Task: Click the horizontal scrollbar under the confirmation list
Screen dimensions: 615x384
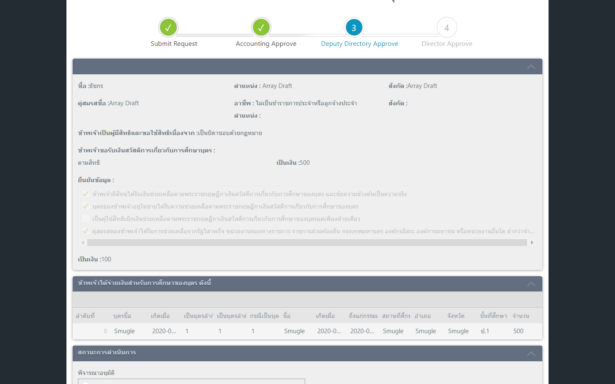Action: pyautogui.click(x=307, y=243)
